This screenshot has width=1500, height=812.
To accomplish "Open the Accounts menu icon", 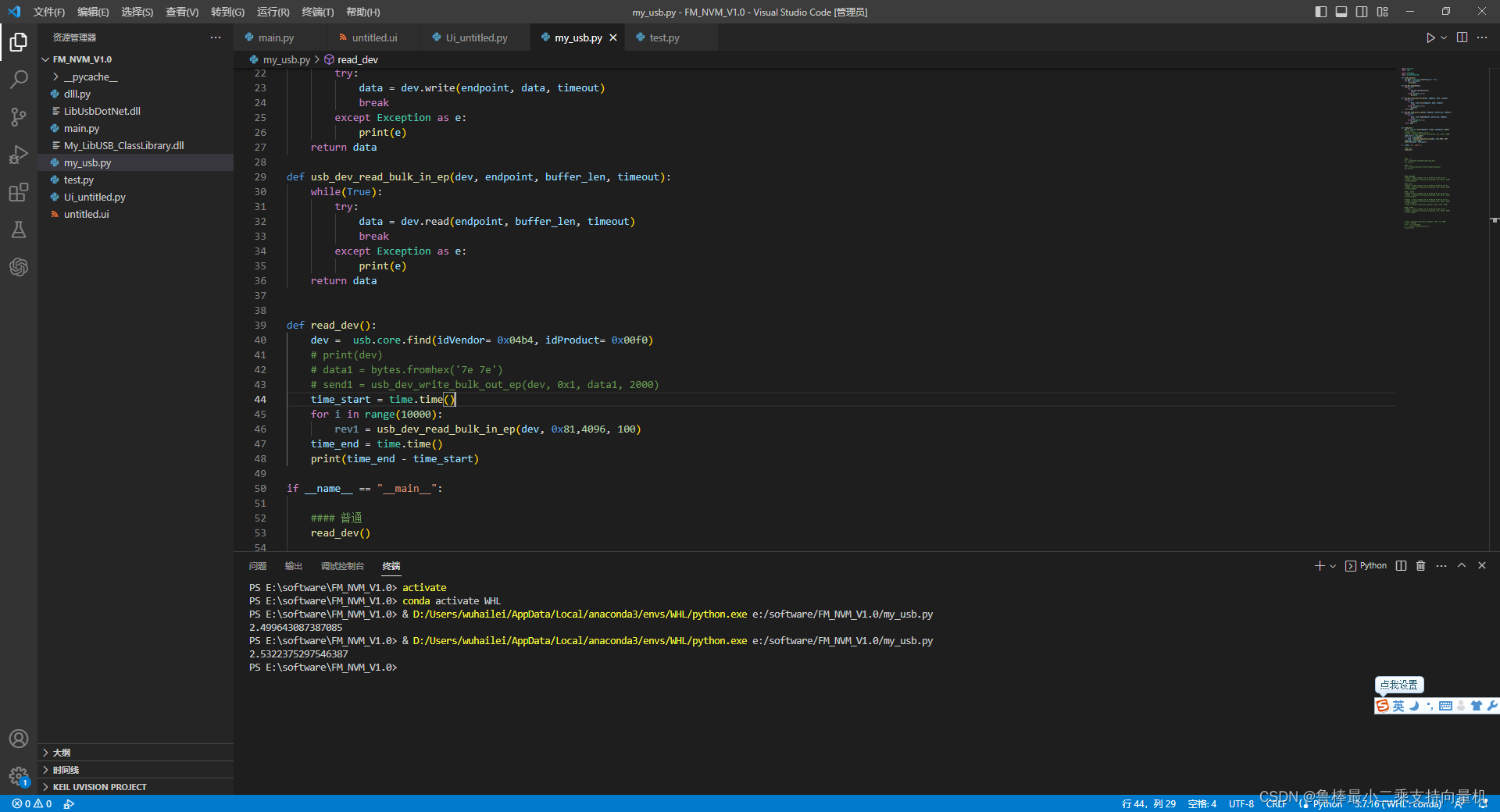I will coord(19,739).
